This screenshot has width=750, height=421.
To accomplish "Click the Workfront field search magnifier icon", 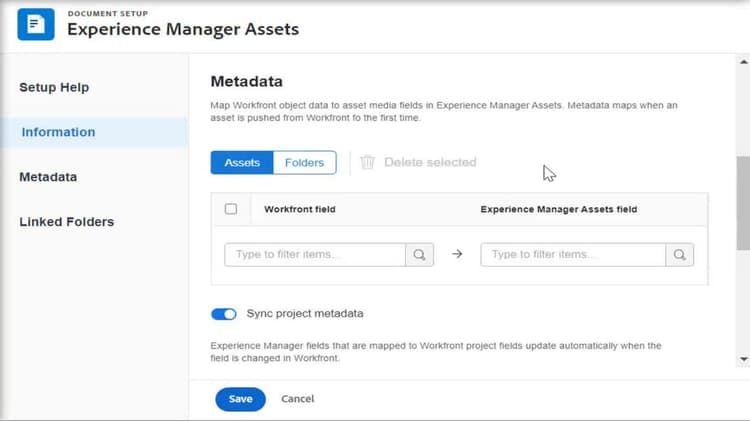I will [x=419, y=255].
